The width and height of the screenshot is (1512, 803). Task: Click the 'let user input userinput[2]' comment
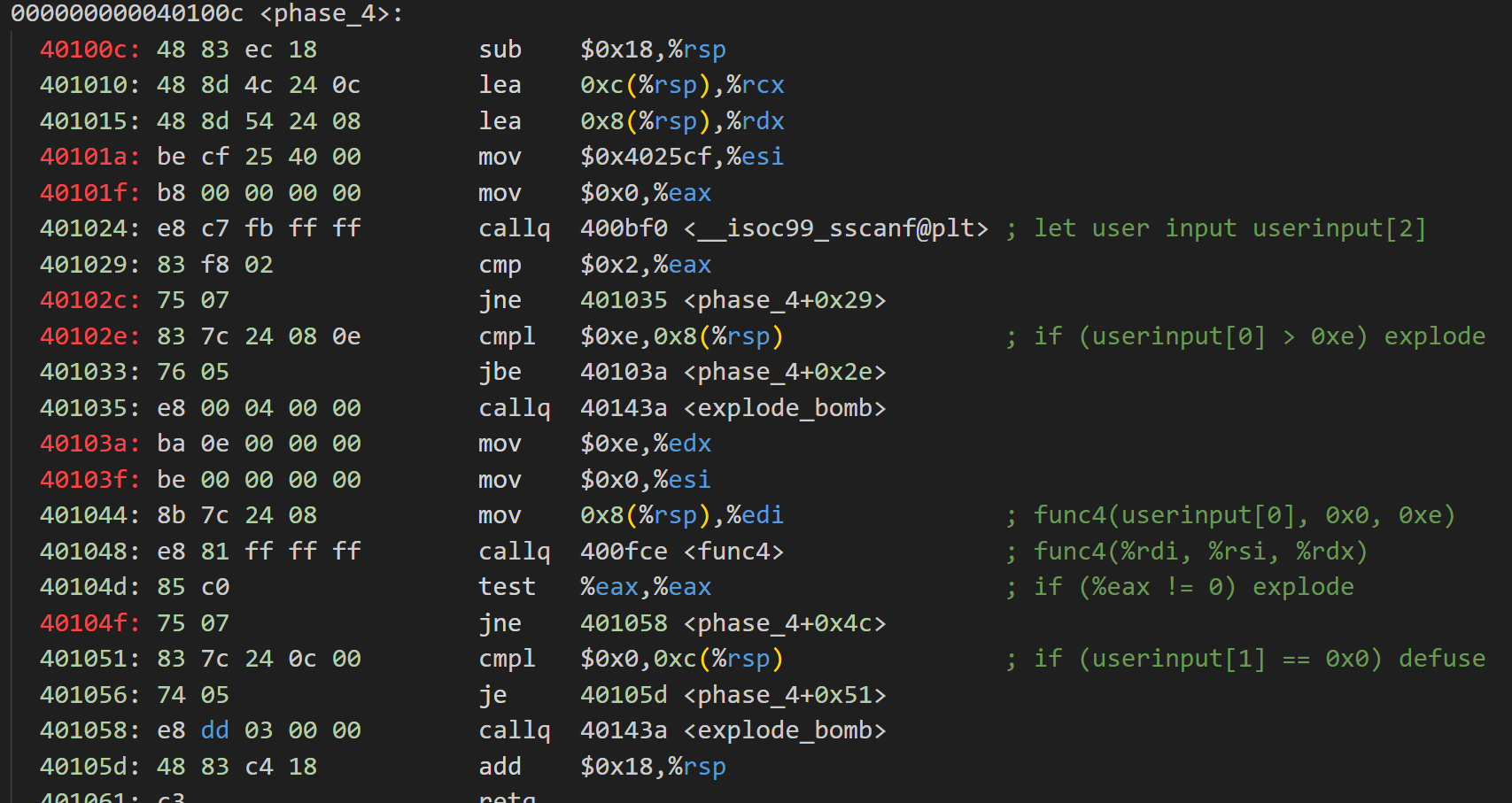pyautogui.click(x=1229, y=228)
